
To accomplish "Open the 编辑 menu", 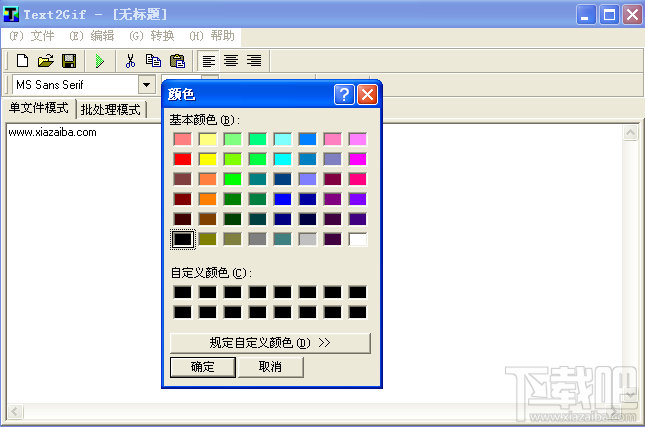I will pos(91,36).
